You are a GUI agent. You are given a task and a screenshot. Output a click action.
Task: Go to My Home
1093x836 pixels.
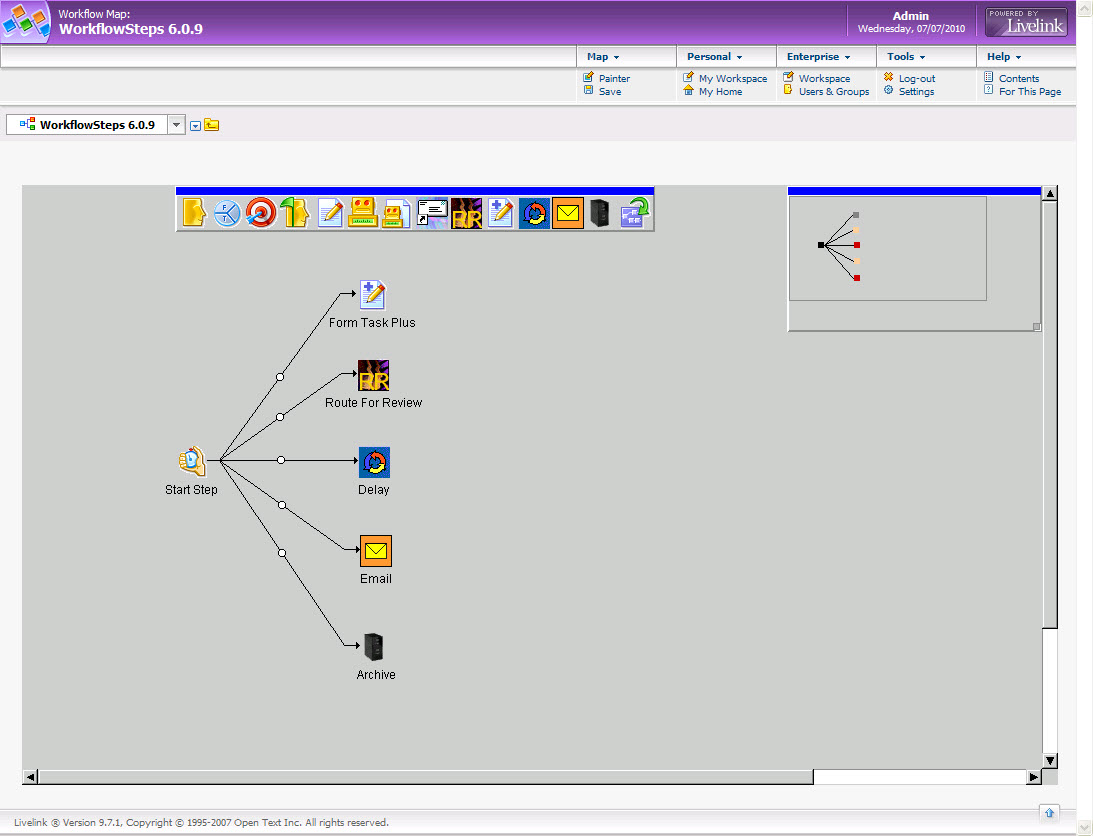720,91
